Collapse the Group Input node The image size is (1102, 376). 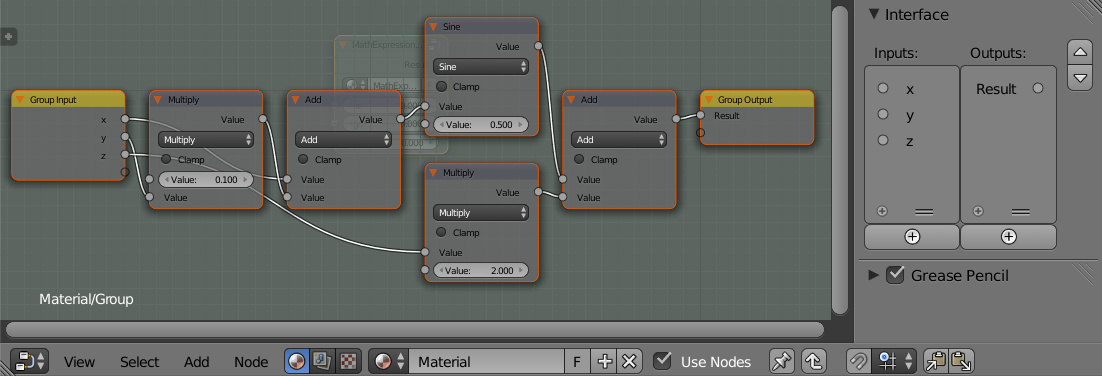[20, 100]
